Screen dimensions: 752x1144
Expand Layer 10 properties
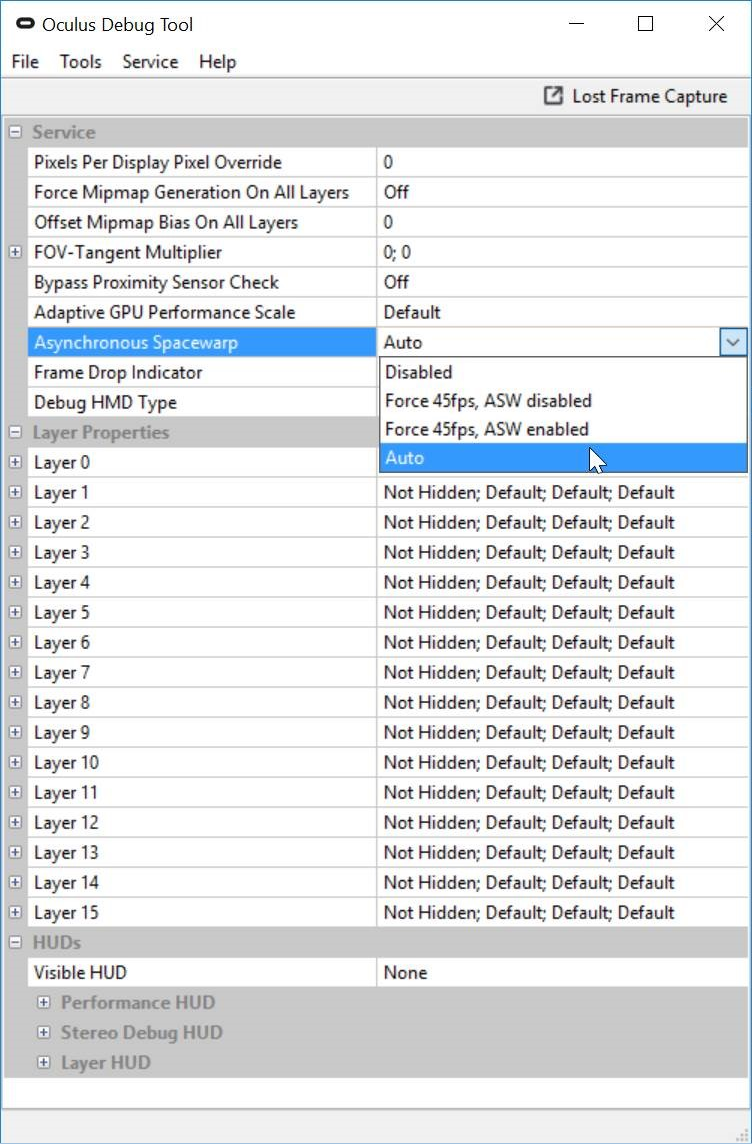coord(15,762)
